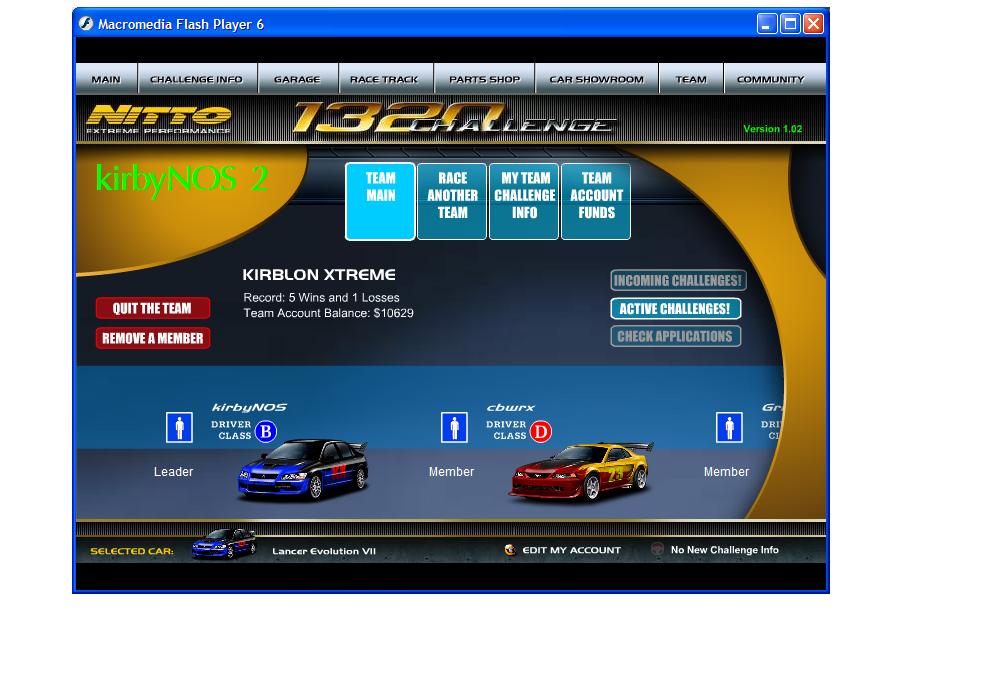Click the SELECTED CAR label
This screenshot has width=983, height=698.
tap(132, 551)
